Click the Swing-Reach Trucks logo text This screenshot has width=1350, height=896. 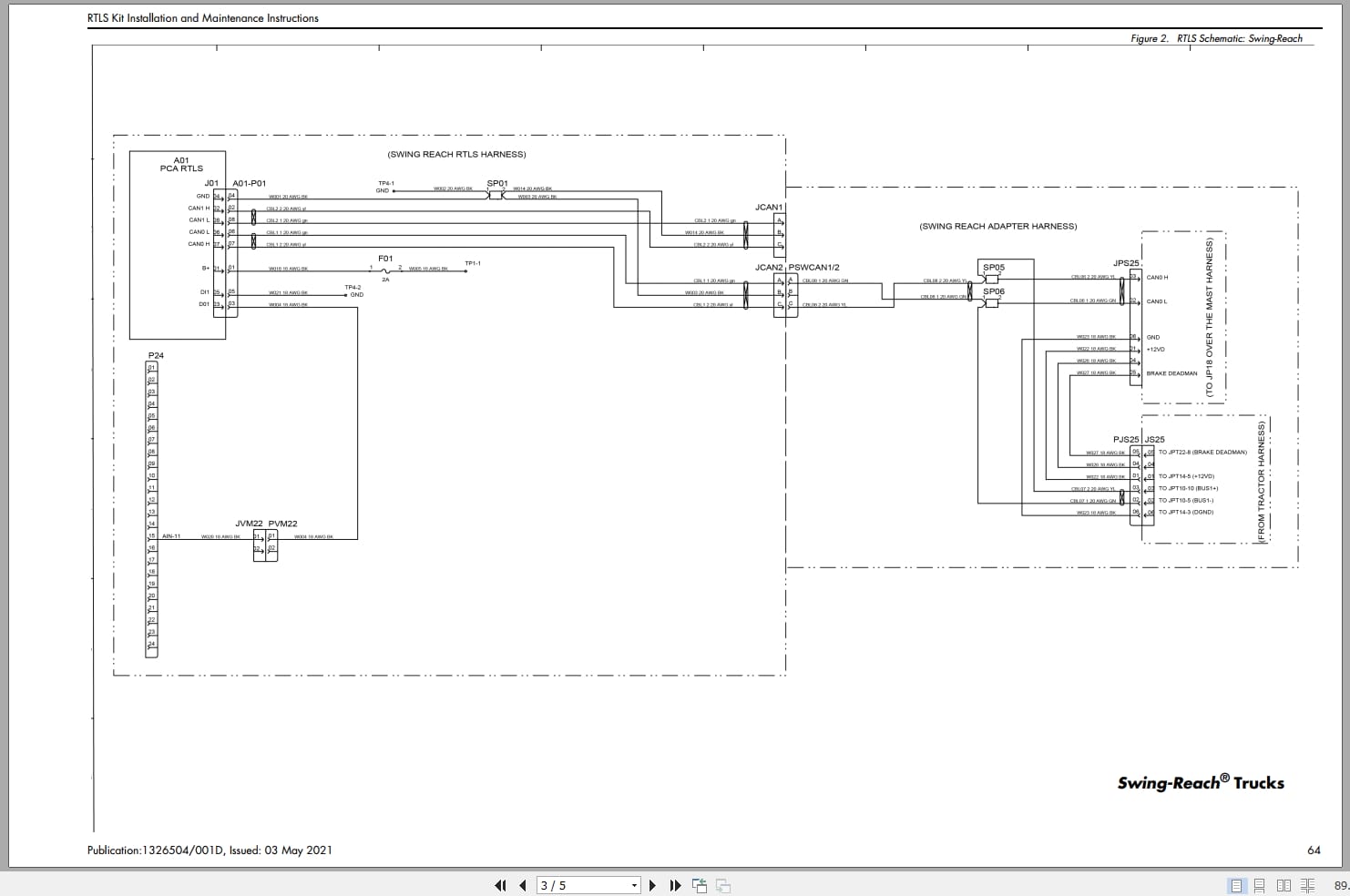pos(1201,782)
